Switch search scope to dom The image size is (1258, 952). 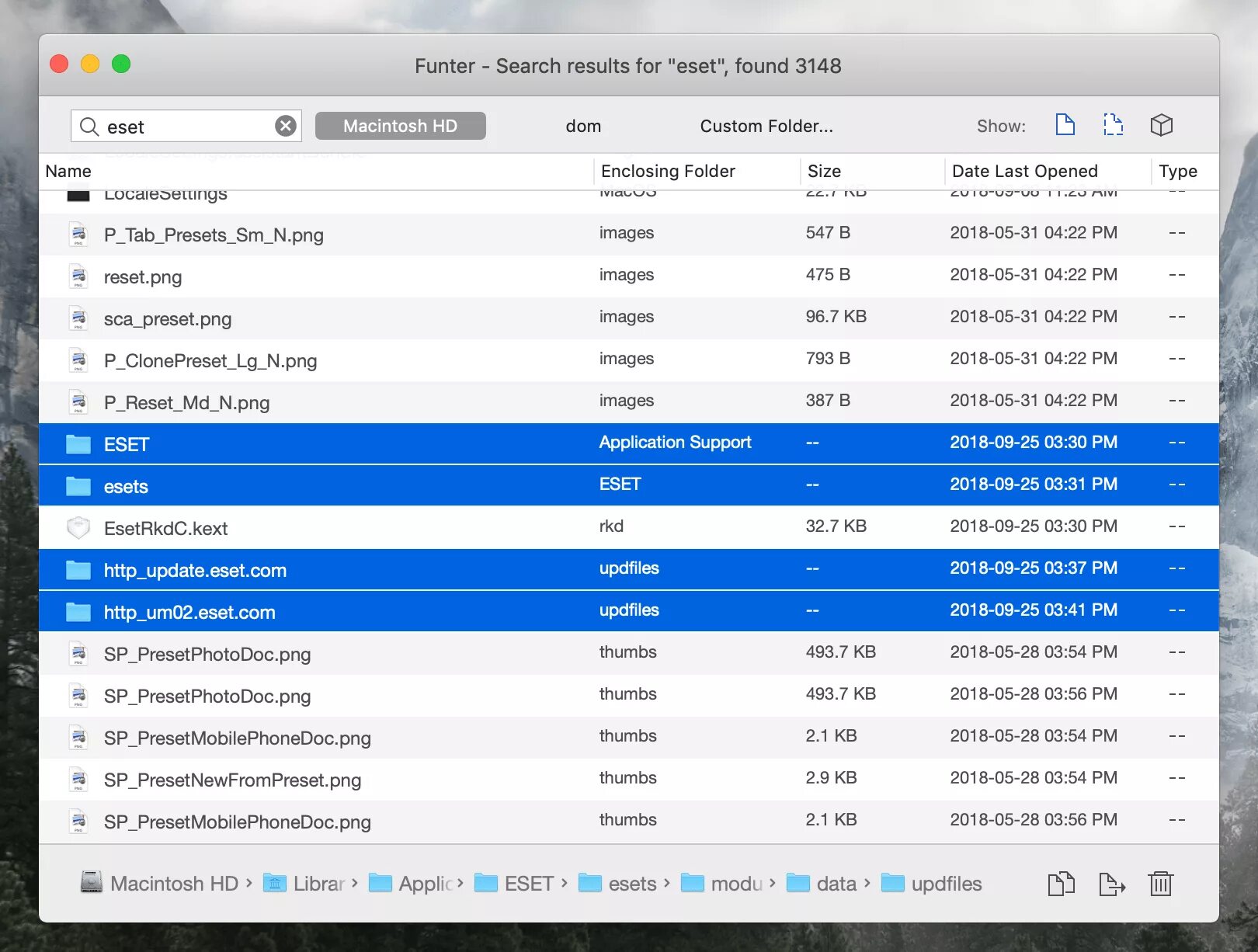click(x=583, y=126)
